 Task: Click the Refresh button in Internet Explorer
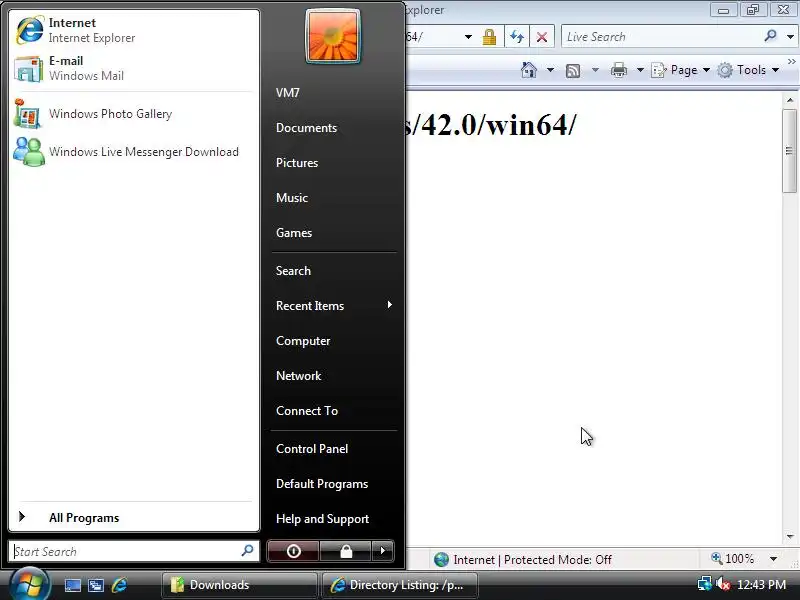[x=517, y=37]
